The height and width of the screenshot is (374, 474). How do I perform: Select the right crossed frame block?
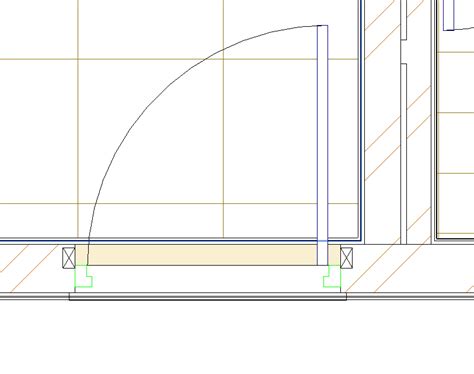point(346,258)
